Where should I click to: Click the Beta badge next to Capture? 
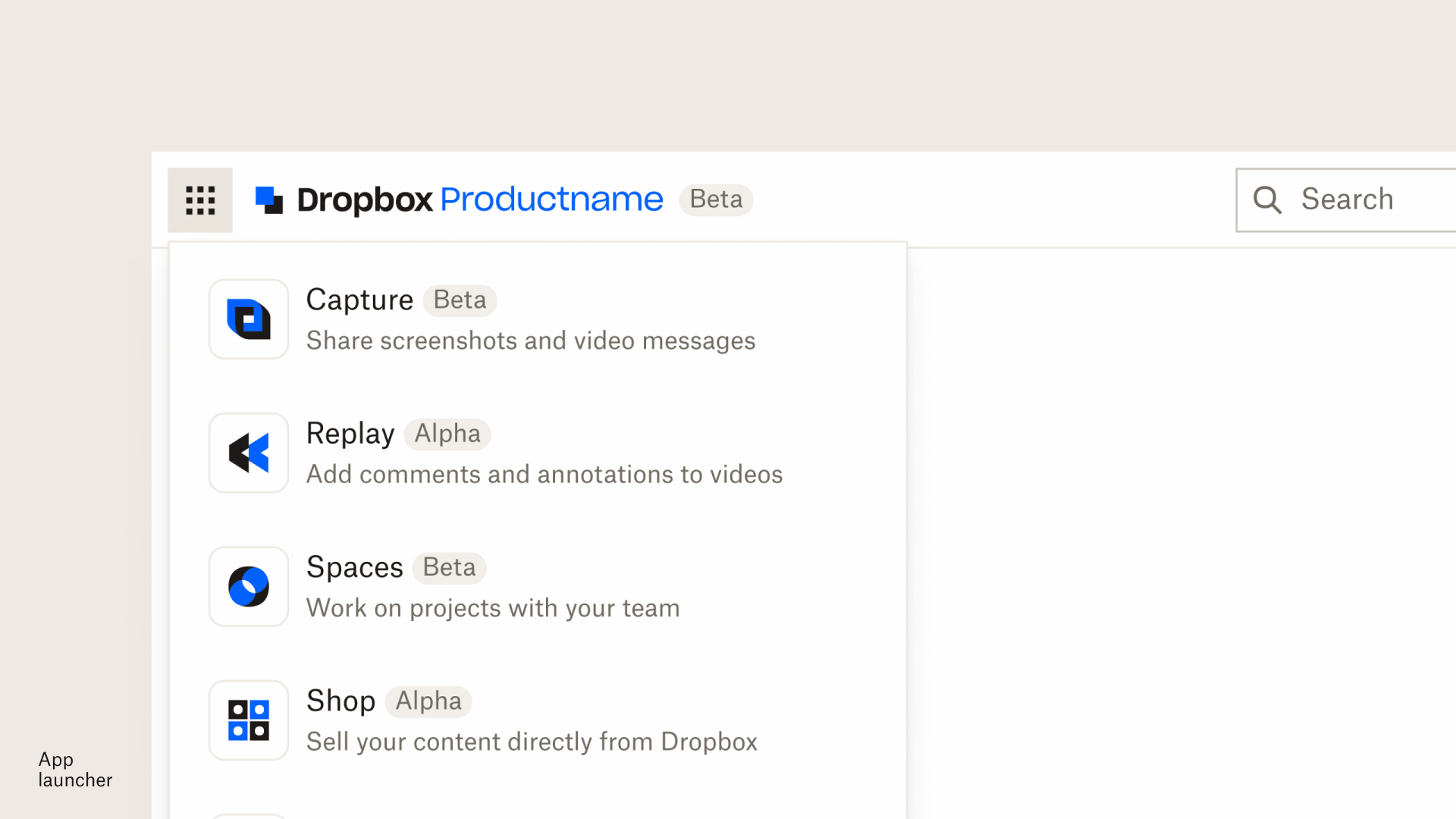click(460, 300)
